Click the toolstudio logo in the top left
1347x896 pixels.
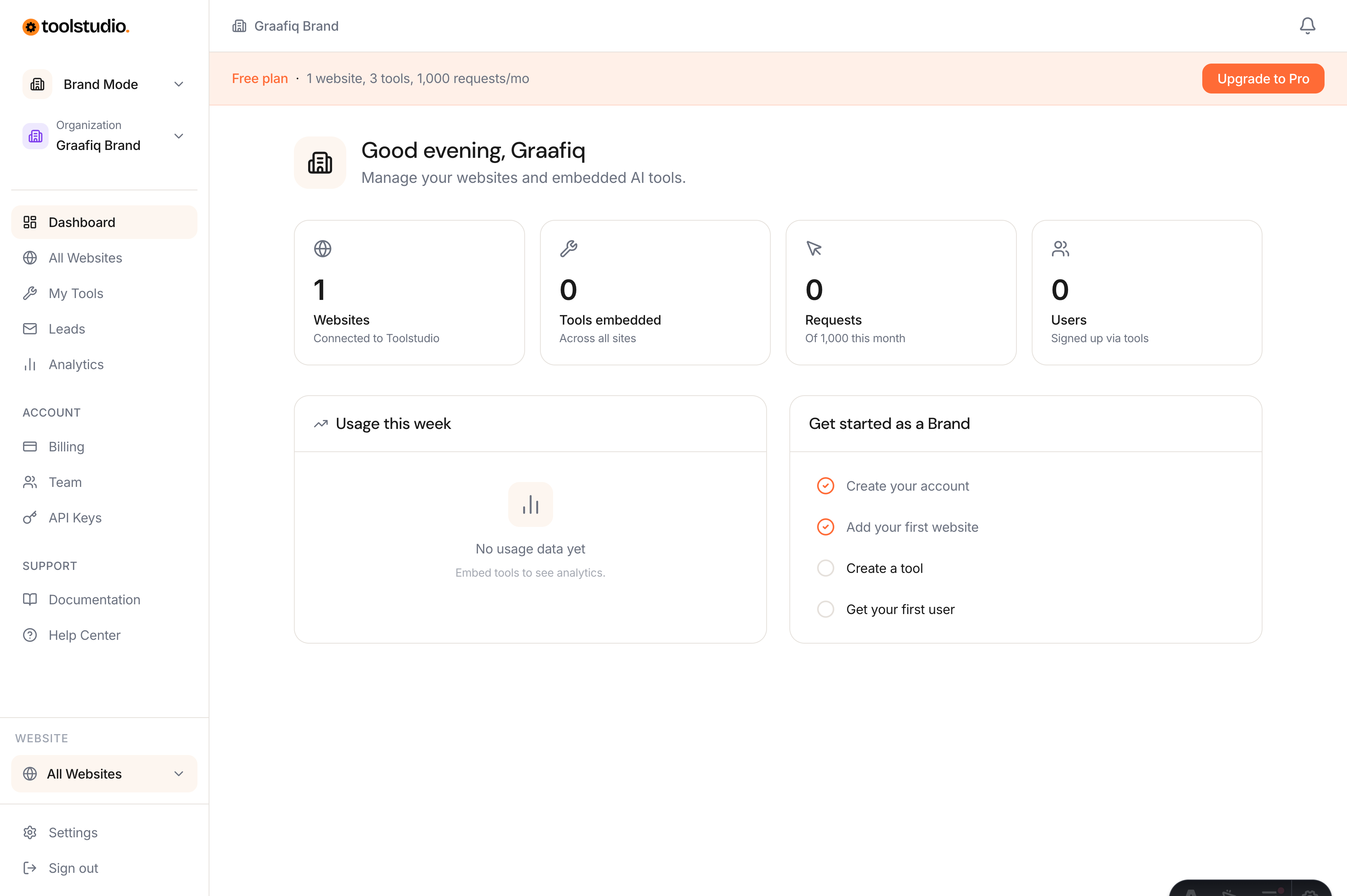pyautogui.click(x=76, y=26)
